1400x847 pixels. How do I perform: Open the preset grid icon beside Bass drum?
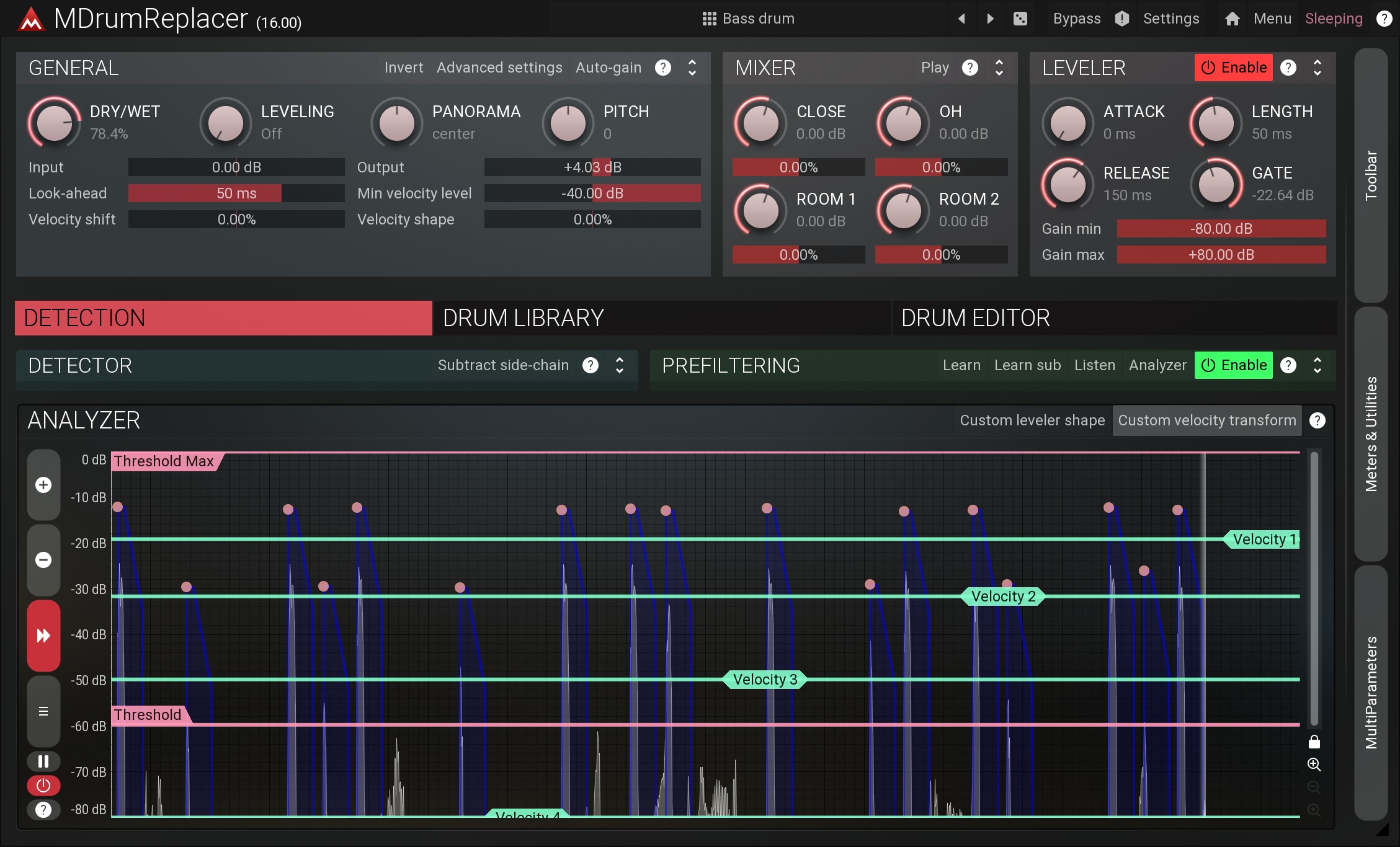point(709,19)
